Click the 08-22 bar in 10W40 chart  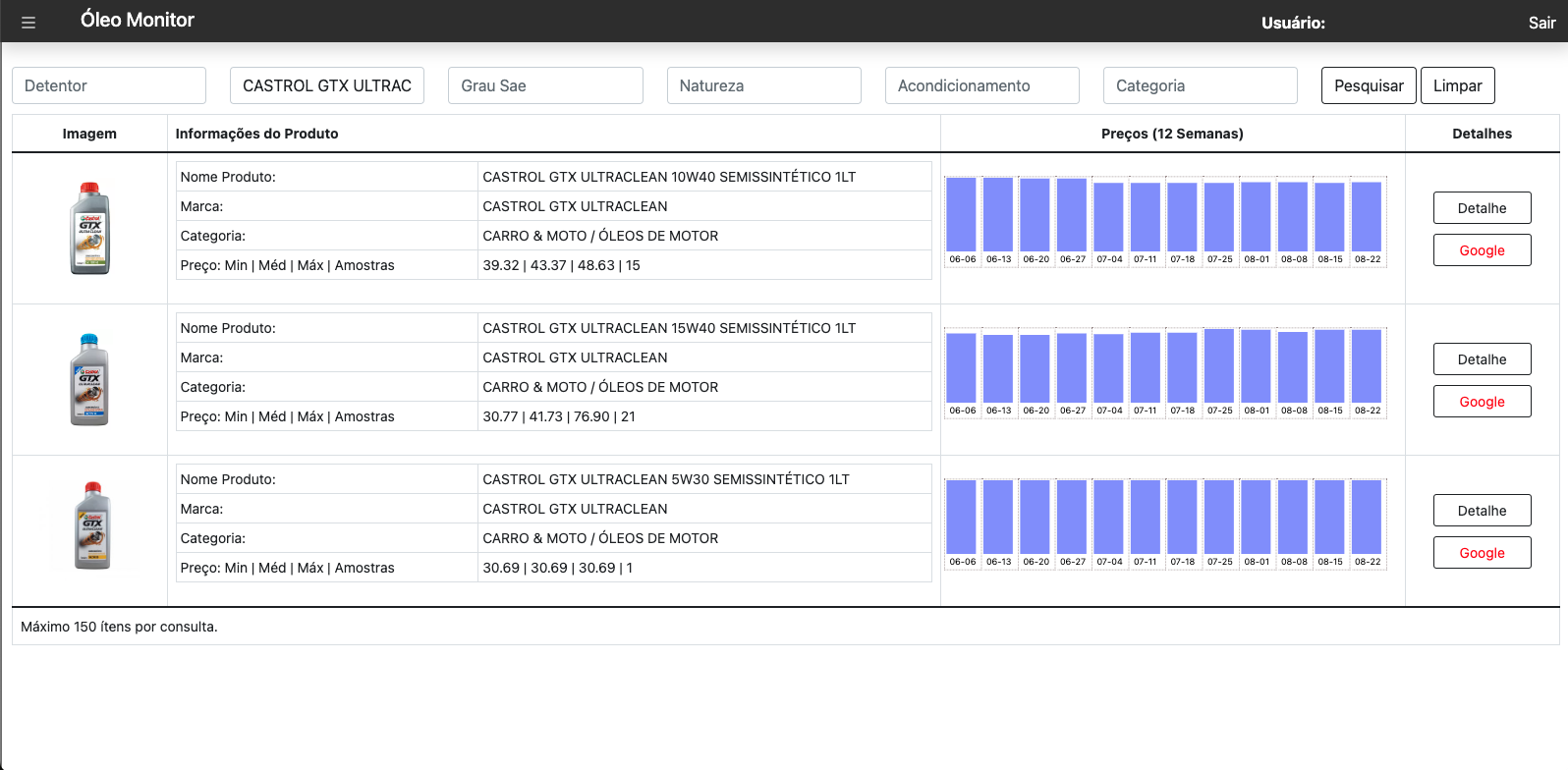(x=1367, y=217)
